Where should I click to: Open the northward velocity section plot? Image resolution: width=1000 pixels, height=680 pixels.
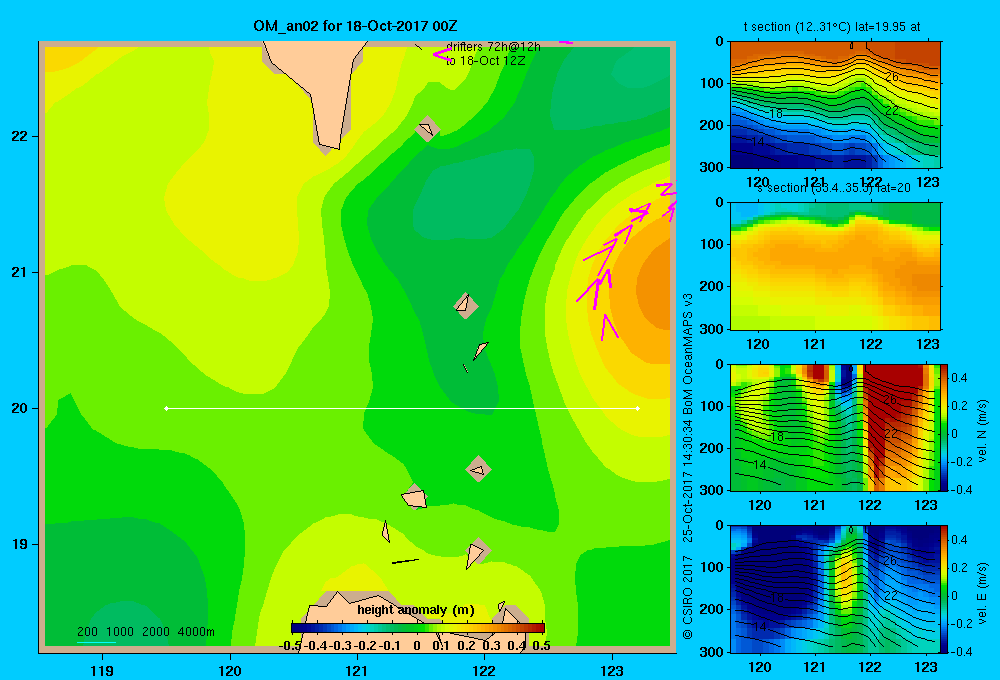835,427
